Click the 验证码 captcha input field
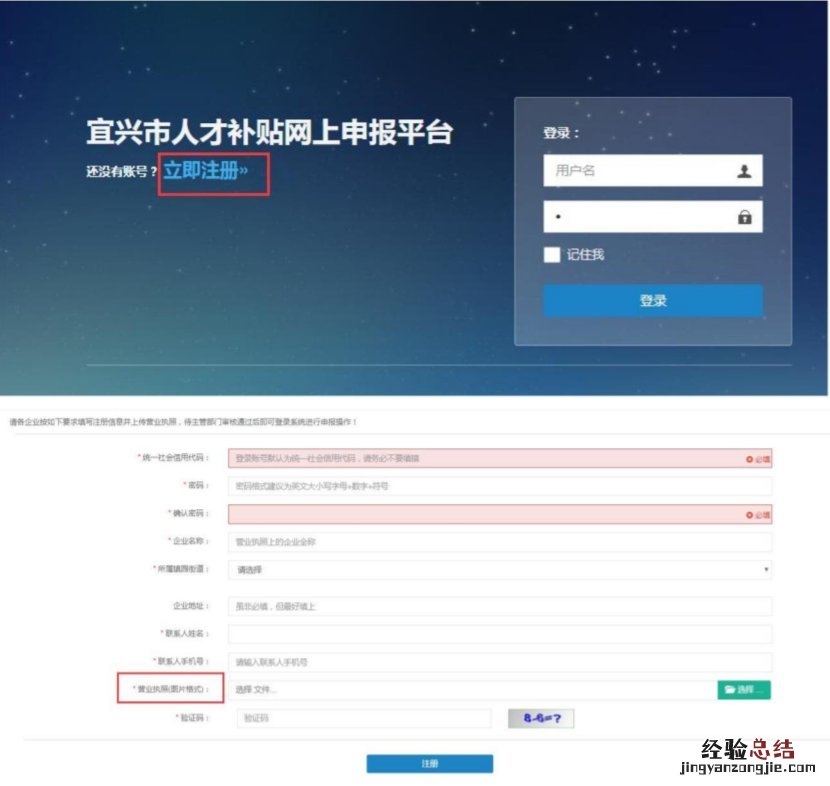This screenshot has height=786, width=830. pos(364,718)
